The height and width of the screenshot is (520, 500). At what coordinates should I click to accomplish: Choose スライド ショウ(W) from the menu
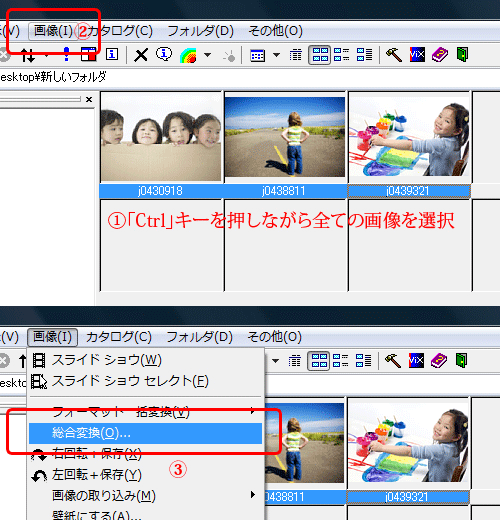(x=145, y=360)
